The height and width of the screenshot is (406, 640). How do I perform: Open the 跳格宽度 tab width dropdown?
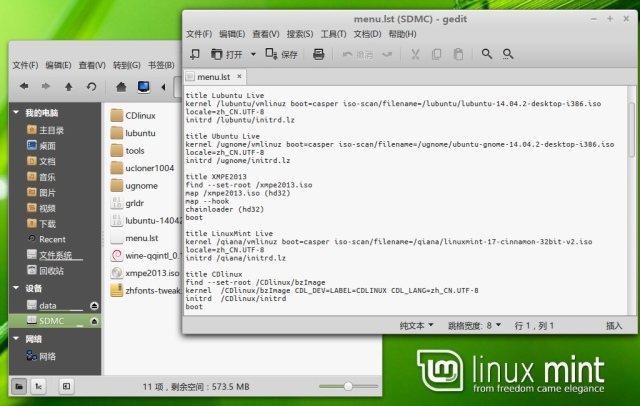(x=474, y=326)
